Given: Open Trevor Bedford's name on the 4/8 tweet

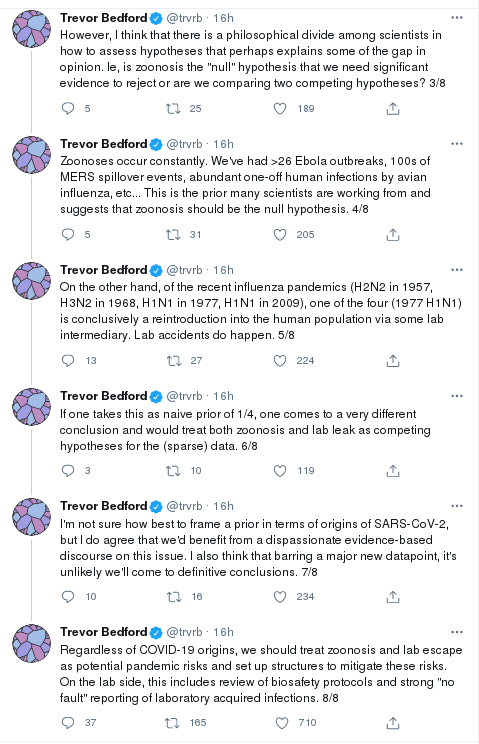Looking at the screenshot, I should tap(103, 144).
